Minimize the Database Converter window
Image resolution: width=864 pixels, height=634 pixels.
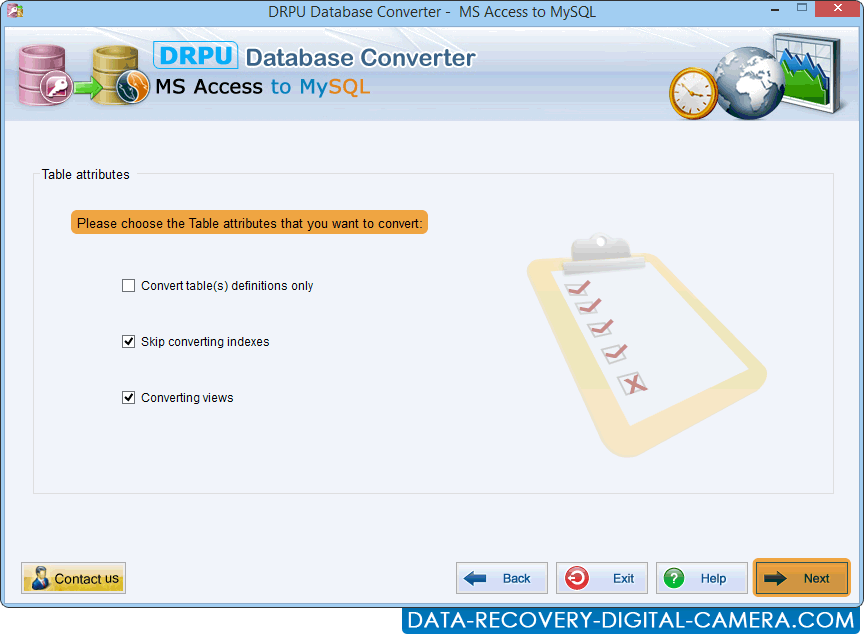775,9
